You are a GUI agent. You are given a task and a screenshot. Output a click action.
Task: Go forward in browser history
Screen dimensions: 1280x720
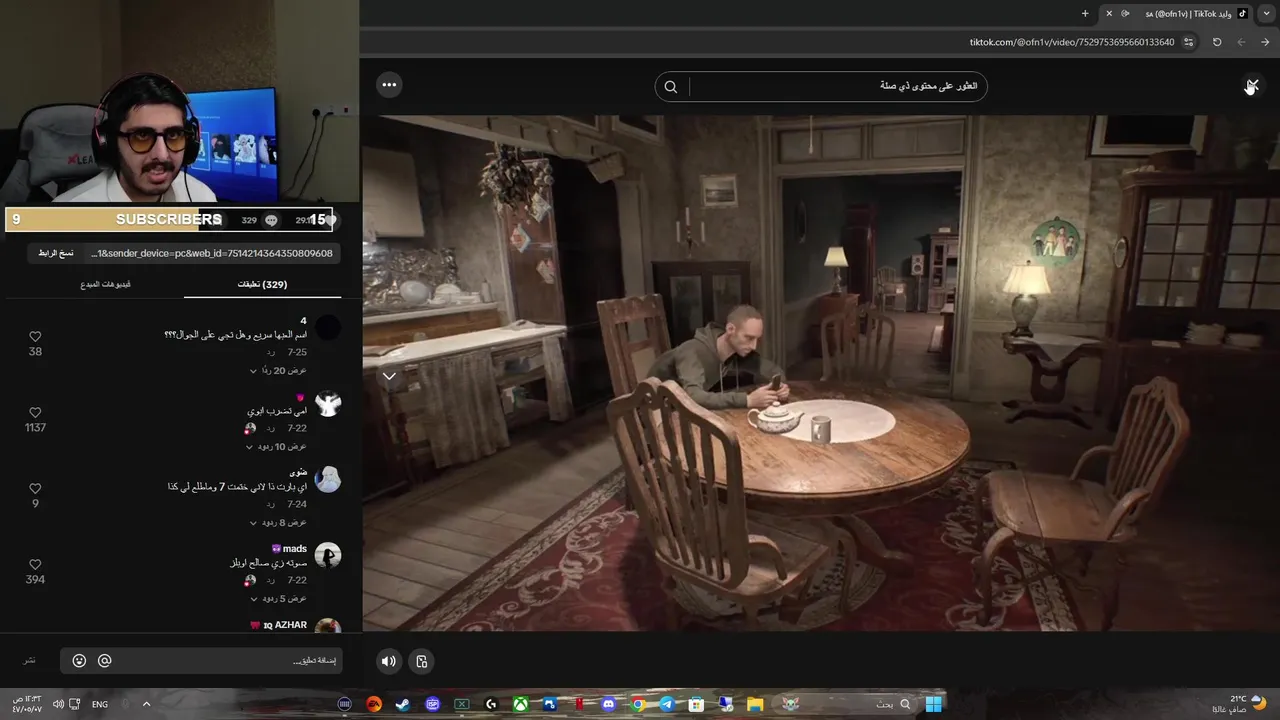pos(1241,42)
